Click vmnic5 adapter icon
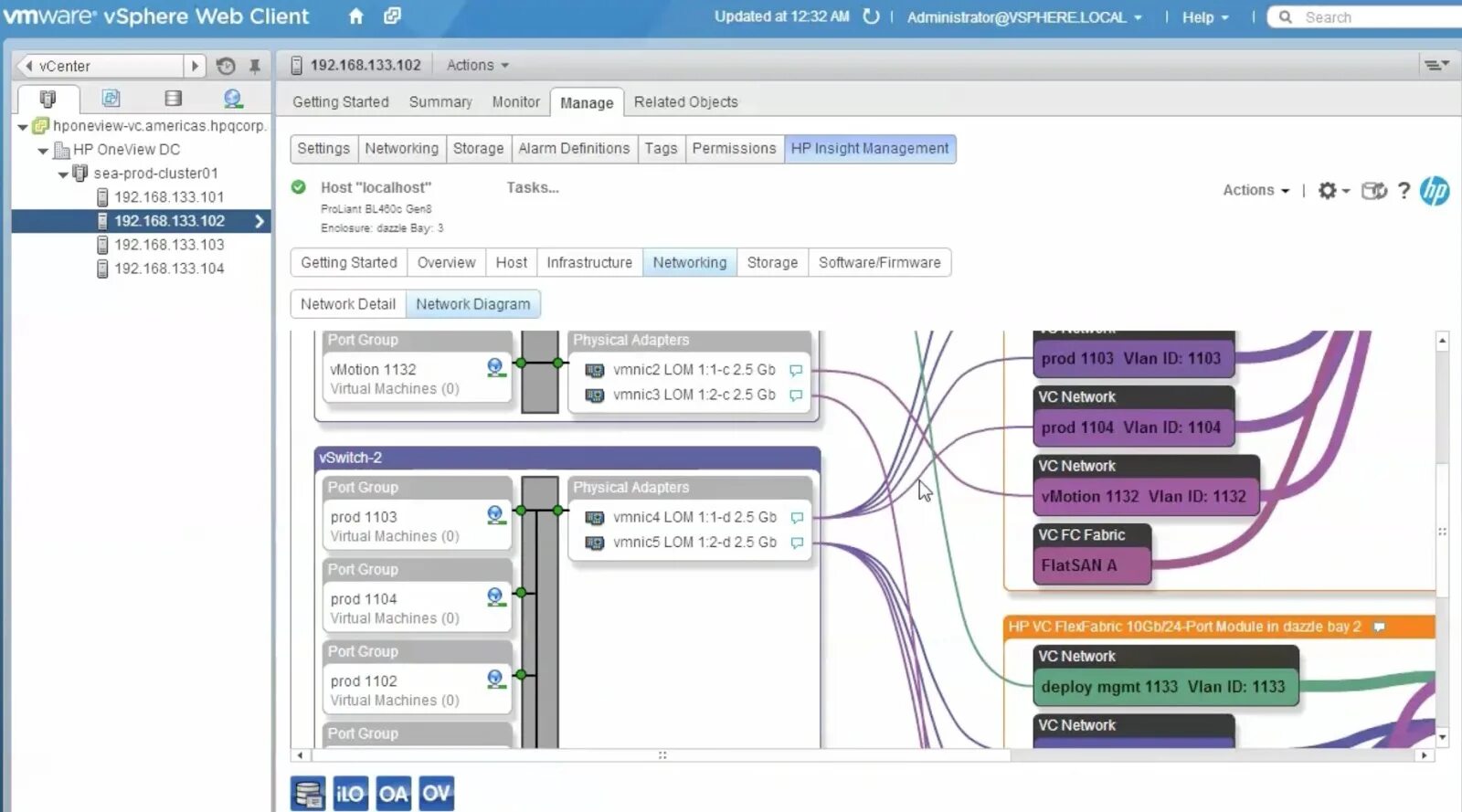 tap(595, 543)
